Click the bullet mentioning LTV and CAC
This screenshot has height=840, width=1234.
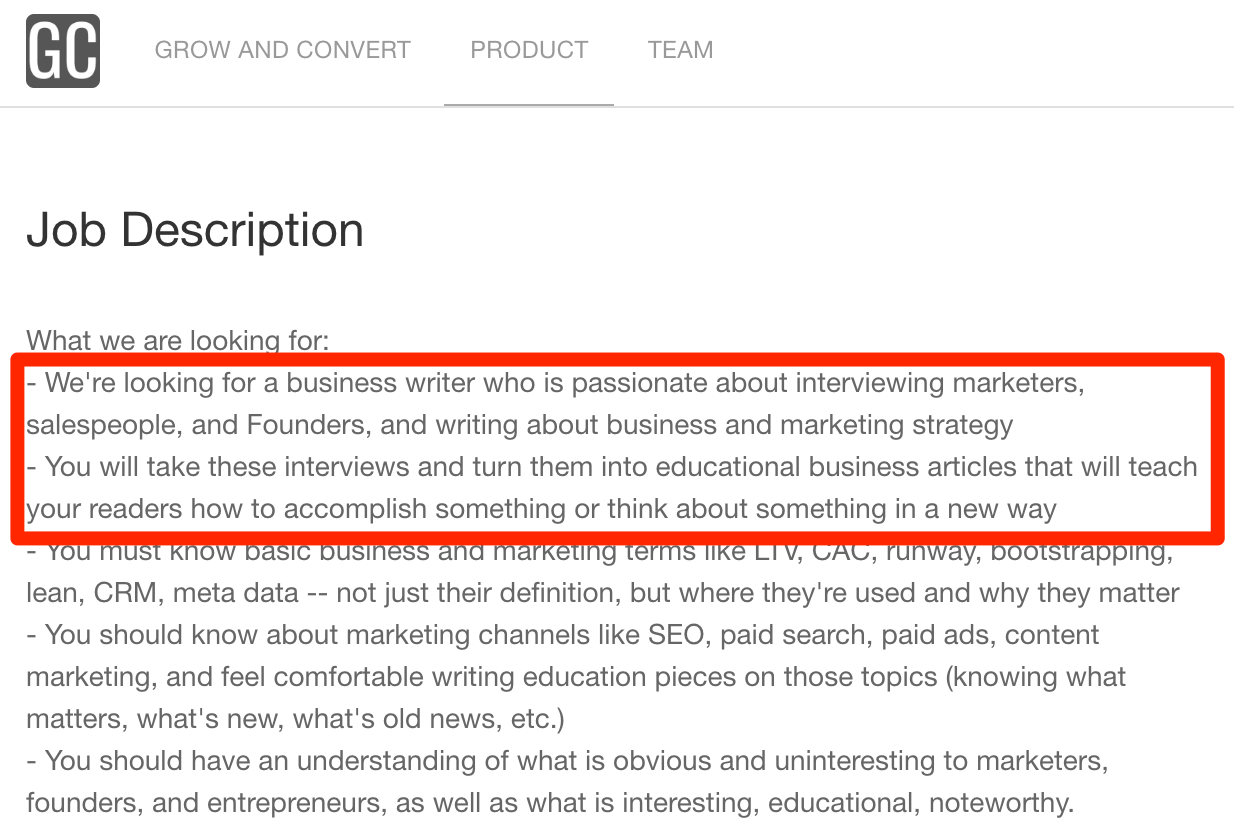[x=600, y=550]
